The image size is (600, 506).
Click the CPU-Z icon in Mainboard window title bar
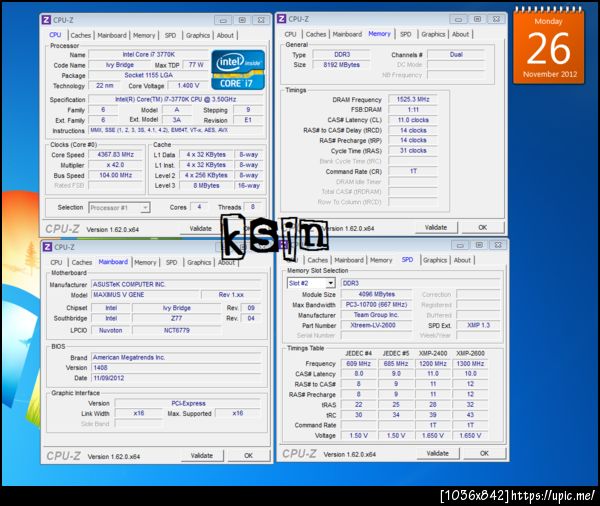47,247
